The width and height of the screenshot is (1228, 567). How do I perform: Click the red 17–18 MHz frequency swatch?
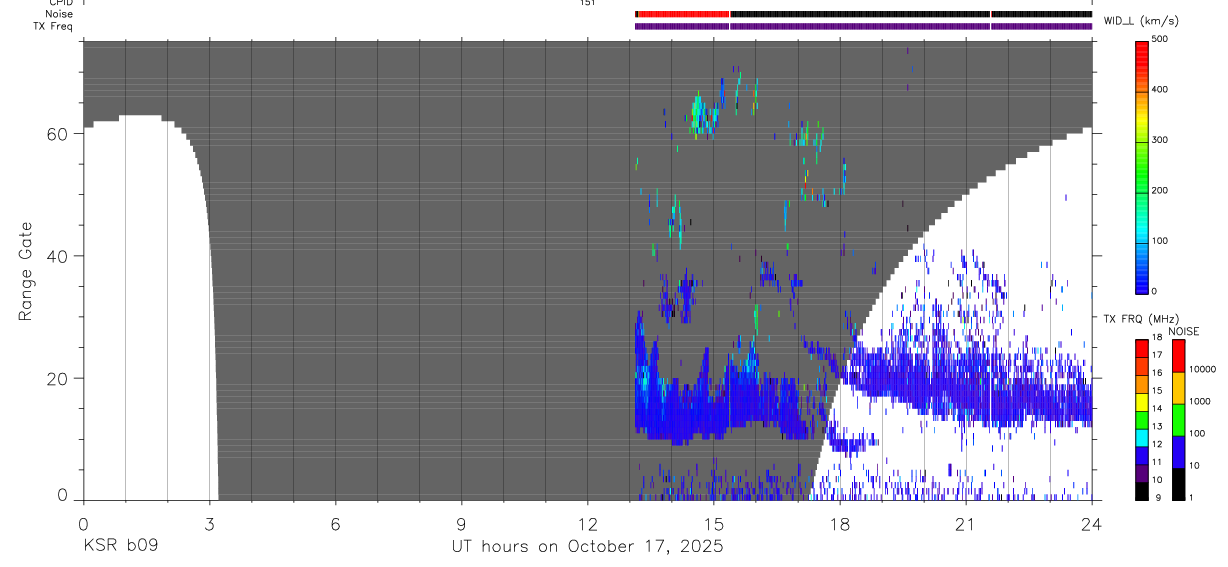point(1142,348)
